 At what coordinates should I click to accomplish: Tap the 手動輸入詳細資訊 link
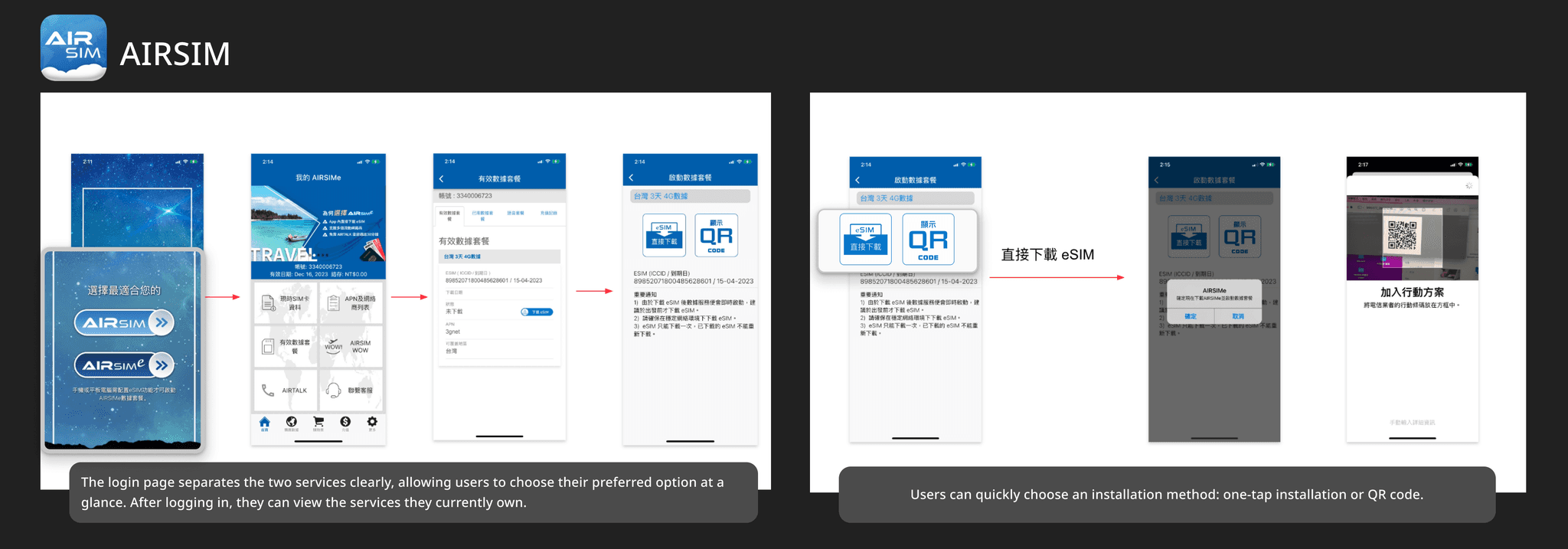(x=1413, y=423)
